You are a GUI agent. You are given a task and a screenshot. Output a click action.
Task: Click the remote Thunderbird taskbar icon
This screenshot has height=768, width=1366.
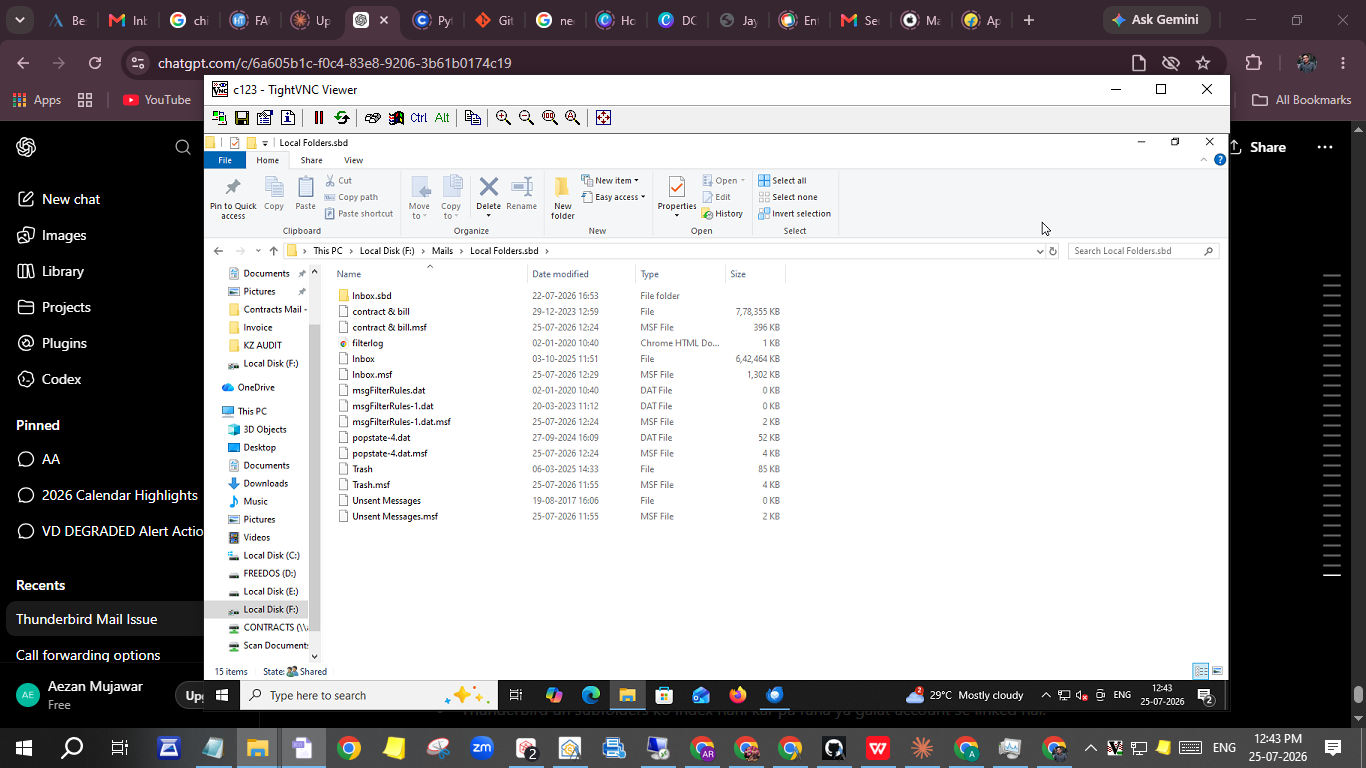pyautogui.click(x=775, y=695)
